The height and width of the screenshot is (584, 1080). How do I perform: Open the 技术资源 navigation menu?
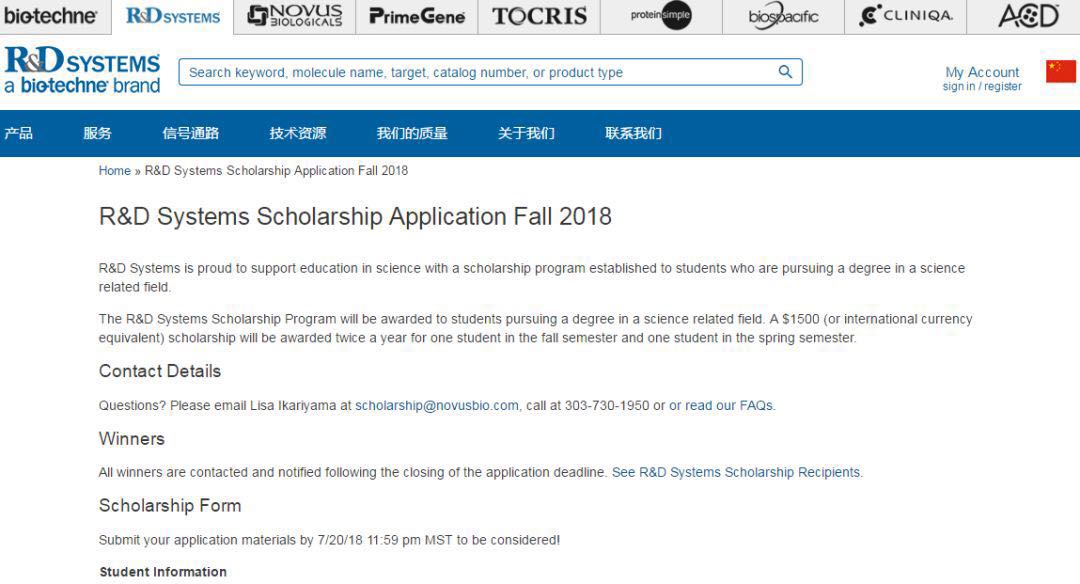tap(297, 133)
